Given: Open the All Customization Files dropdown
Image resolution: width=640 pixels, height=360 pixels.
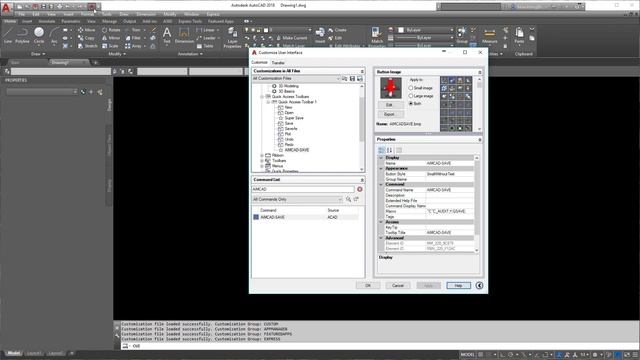Looking at the screenshot, I should (296, 78).
